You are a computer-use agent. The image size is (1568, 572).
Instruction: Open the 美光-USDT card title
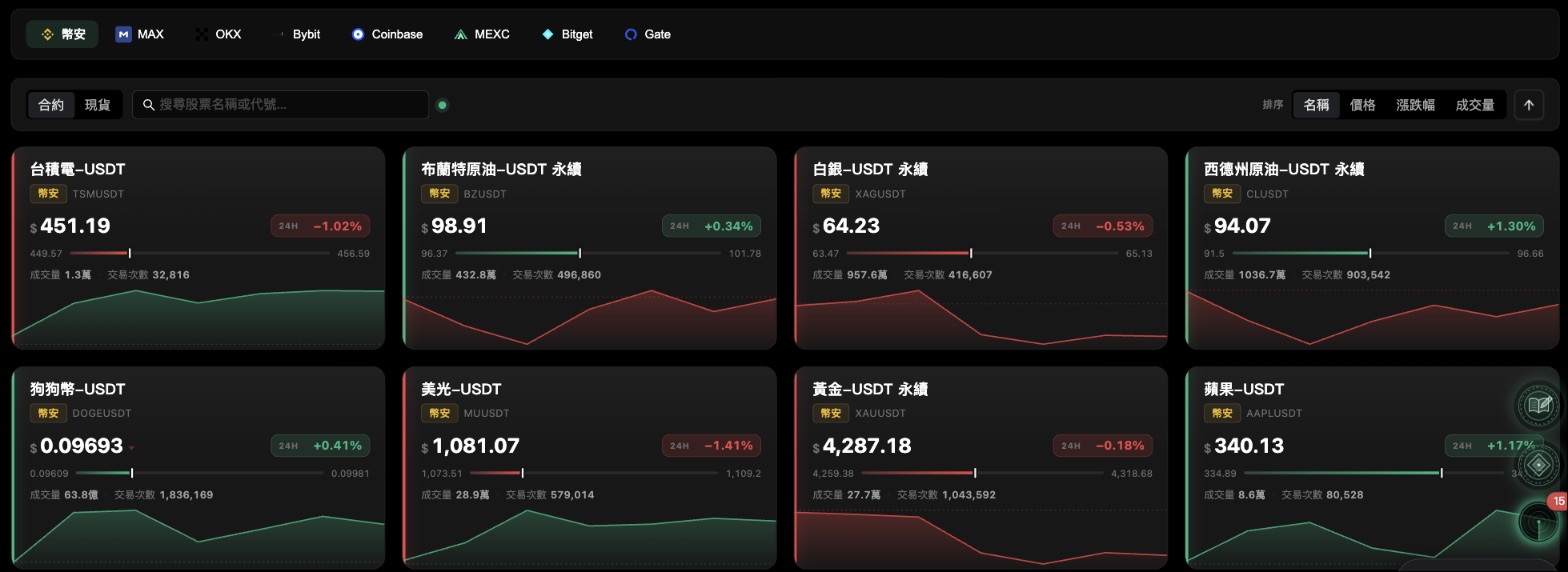coord(461,389)
